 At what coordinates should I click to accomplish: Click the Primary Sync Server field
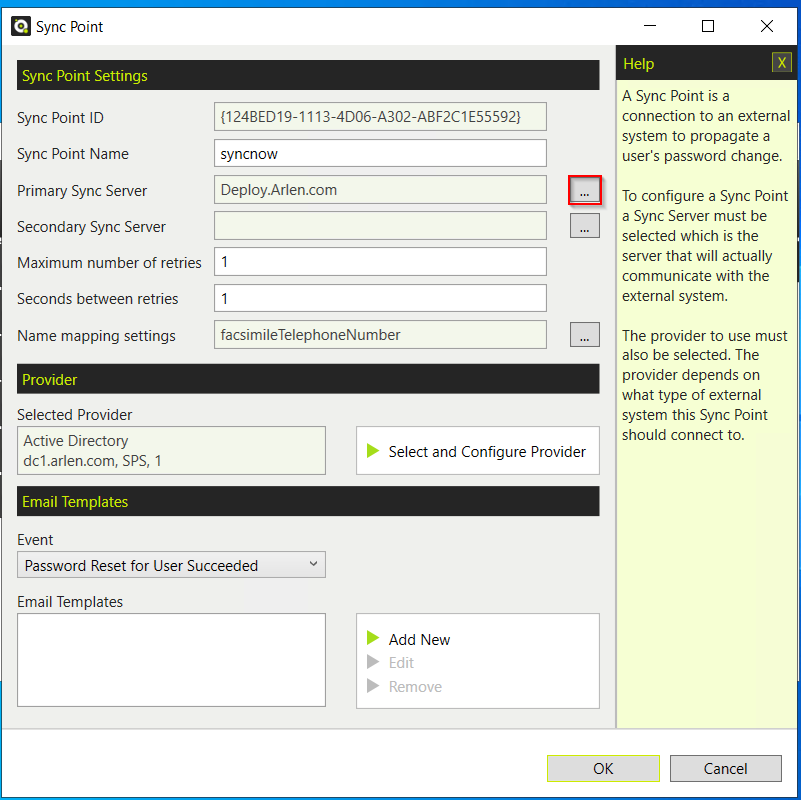(380, 190)
